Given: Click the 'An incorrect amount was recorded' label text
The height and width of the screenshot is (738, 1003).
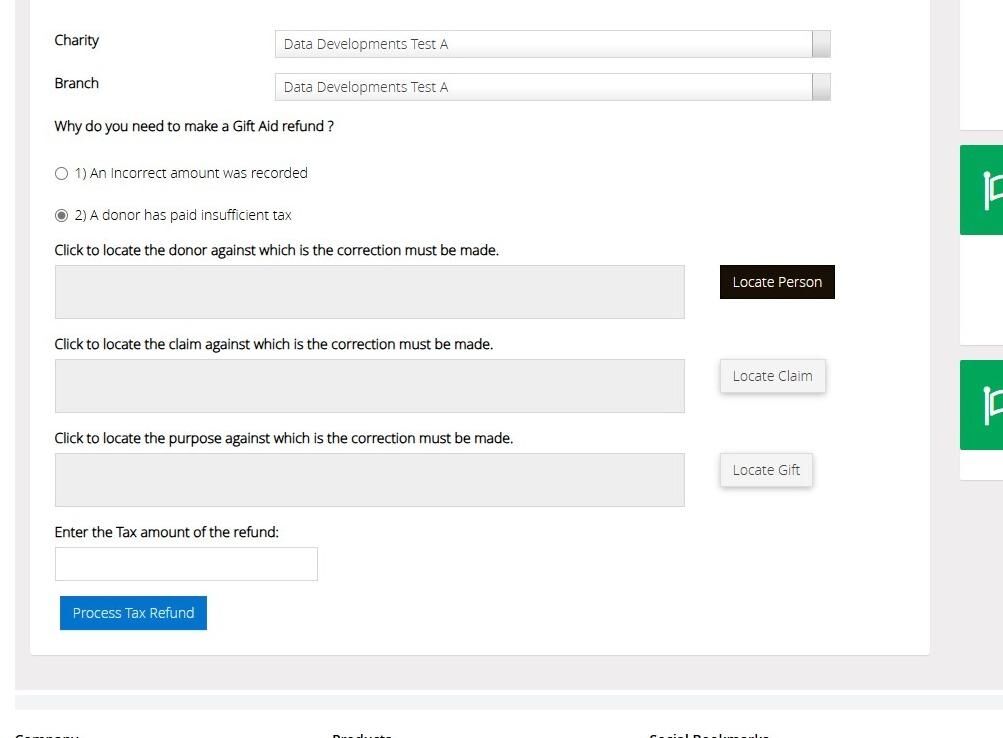Looking at the screenshot, I should pyautogui.click(x=191, y=173).
